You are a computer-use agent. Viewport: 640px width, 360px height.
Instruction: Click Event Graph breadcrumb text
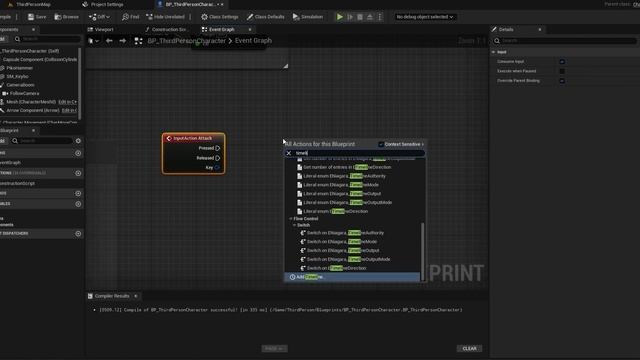tap(253, 41)
